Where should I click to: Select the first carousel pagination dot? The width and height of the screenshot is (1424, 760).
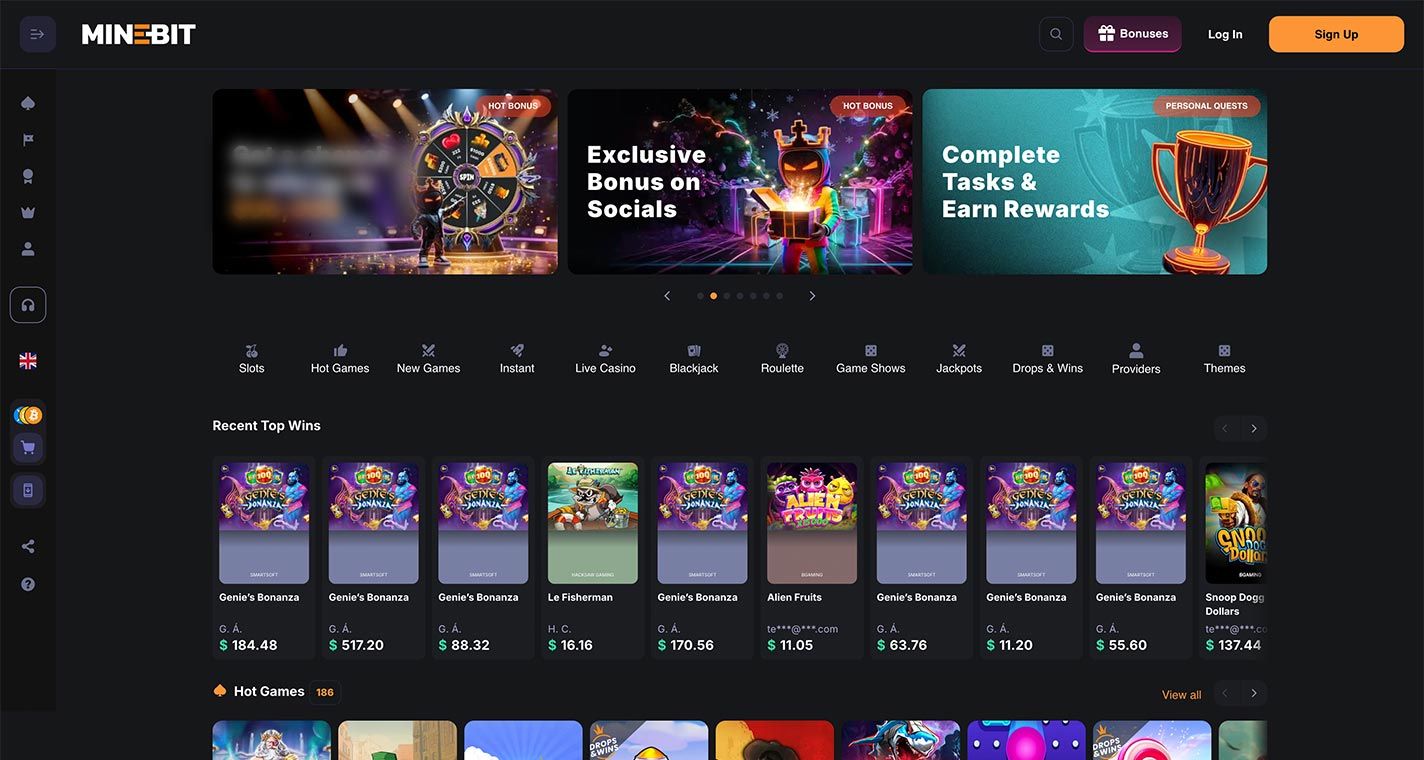700,296
